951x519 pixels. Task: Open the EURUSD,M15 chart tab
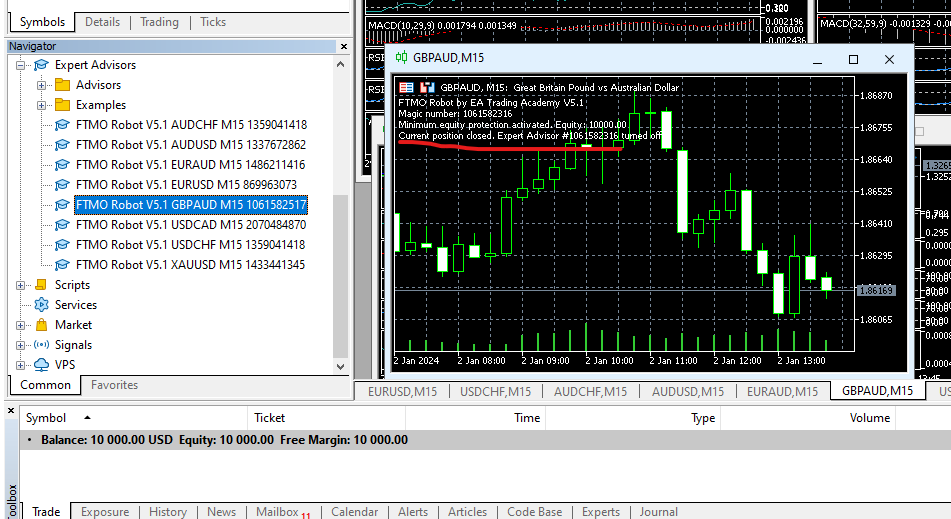[402, 392]
